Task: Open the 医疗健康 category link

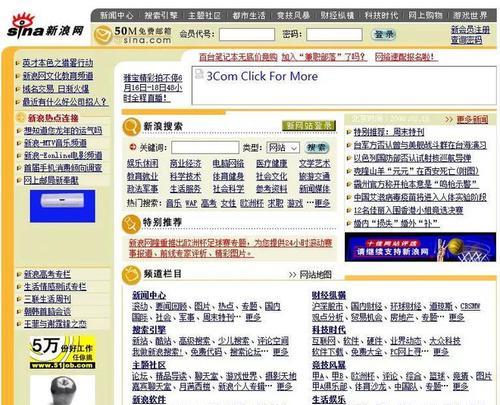Action: pos(271,163)
